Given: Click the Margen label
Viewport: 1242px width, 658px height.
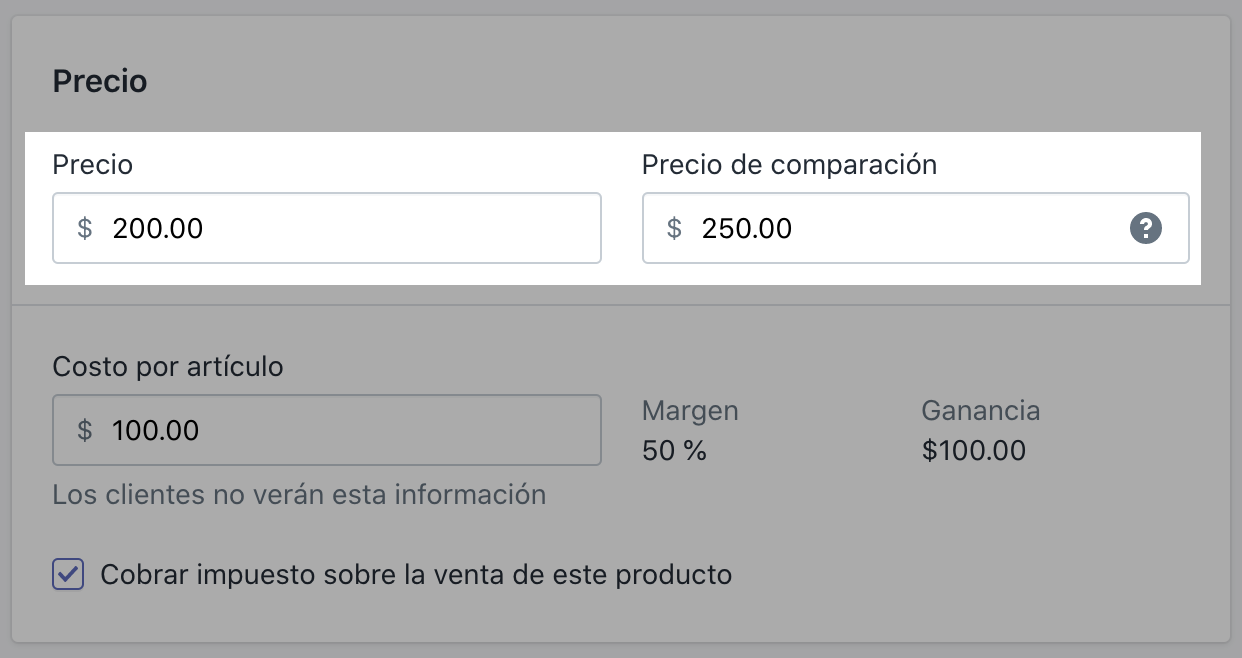Looking at the screenshot, I should point(690,410).
